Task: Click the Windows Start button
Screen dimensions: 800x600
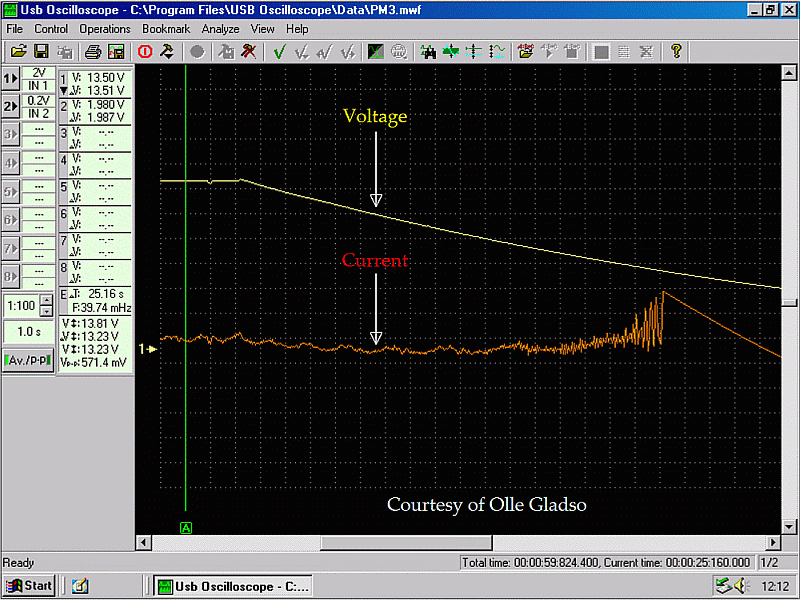Action: tap(30, 586)
